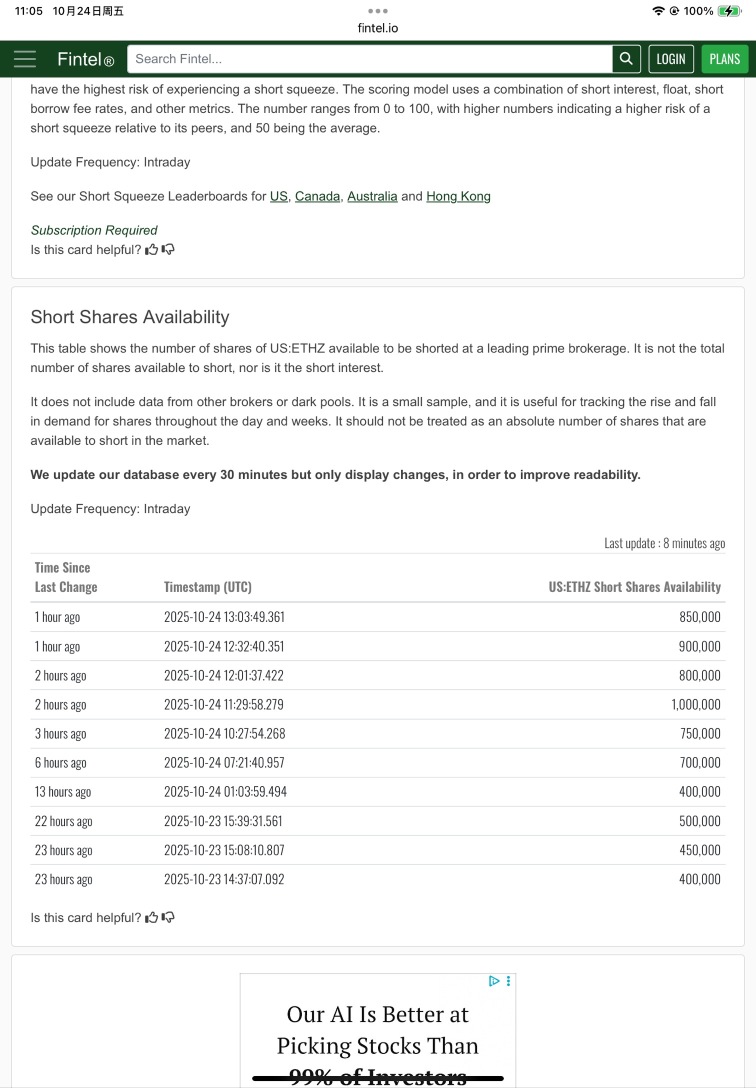Open the Canada leaderboard link

[317, 197]
